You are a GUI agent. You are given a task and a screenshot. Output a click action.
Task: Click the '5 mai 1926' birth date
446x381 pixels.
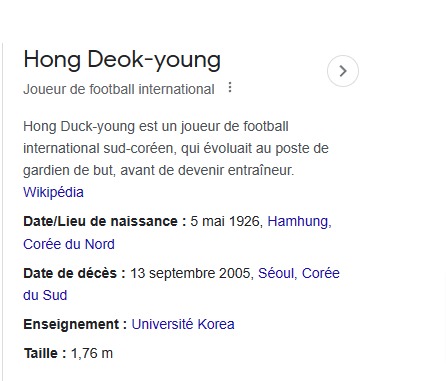coord(225,222)
